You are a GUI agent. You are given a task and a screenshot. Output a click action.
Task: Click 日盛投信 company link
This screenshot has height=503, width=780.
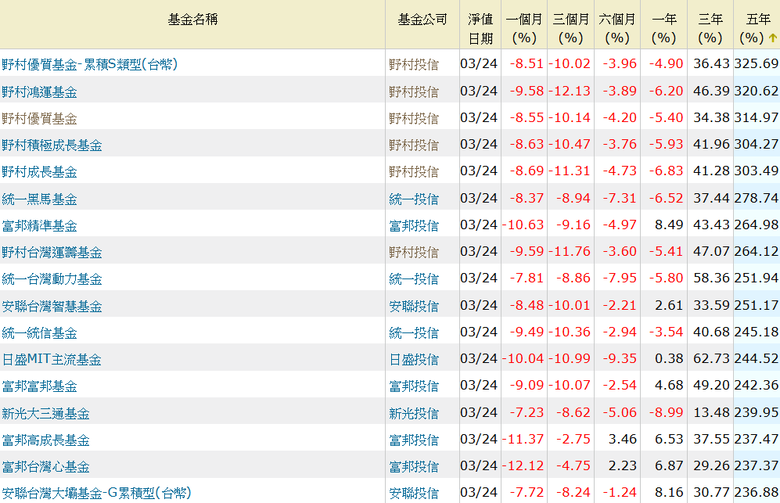pos(413,359)
